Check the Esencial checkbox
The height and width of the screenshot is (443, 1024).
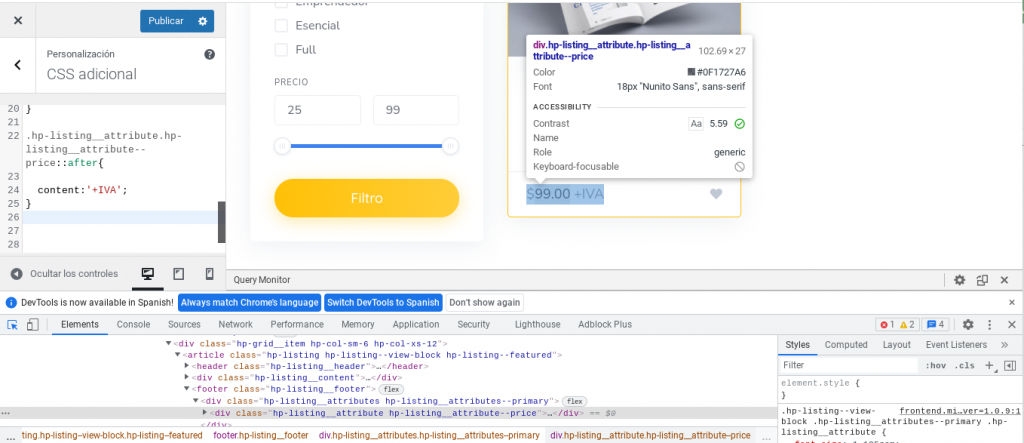click(x=281, y=25)
